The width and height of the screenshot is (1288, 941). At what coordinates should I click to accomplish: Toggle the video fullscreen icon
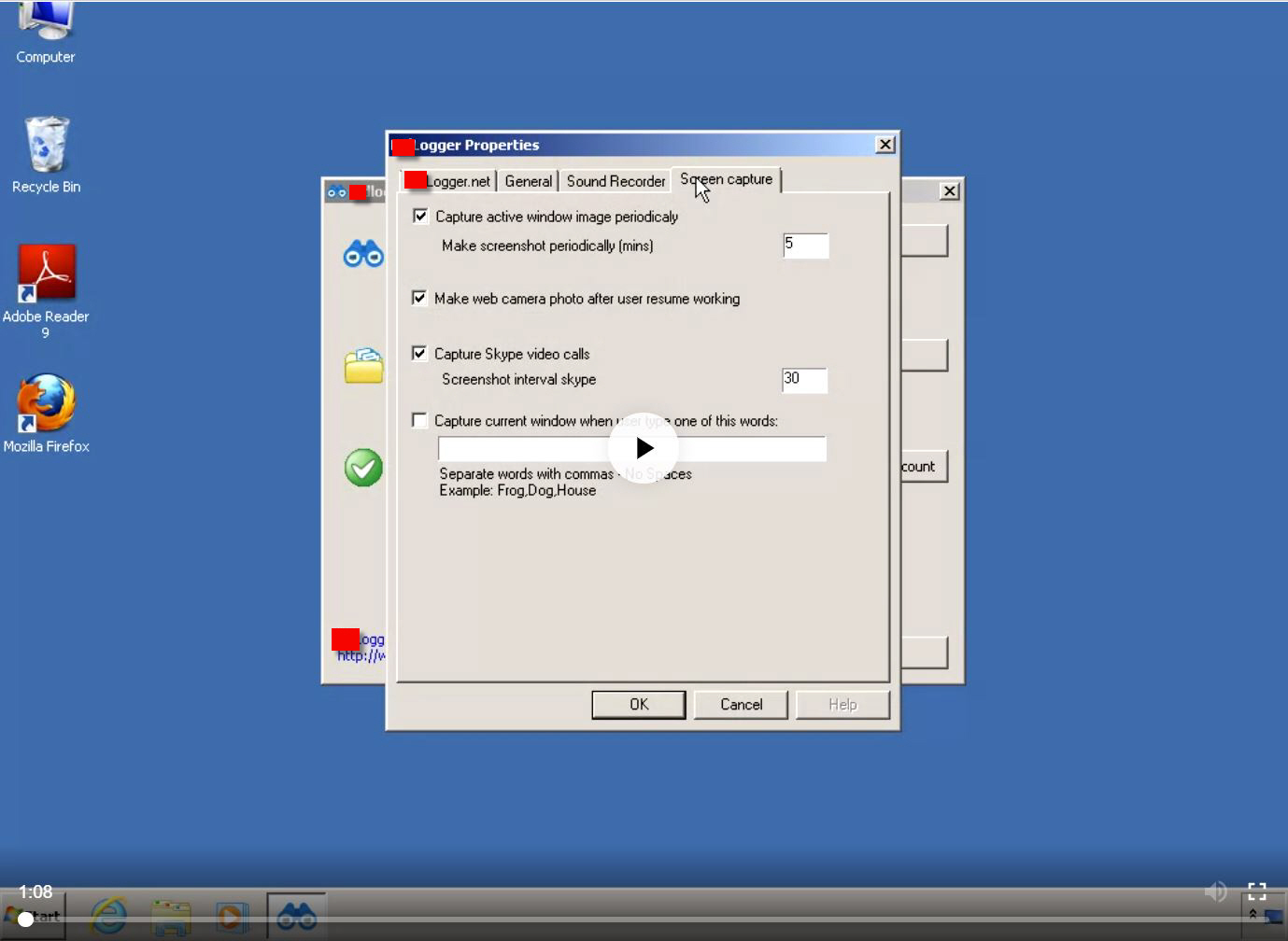(x=1257, y=892)
